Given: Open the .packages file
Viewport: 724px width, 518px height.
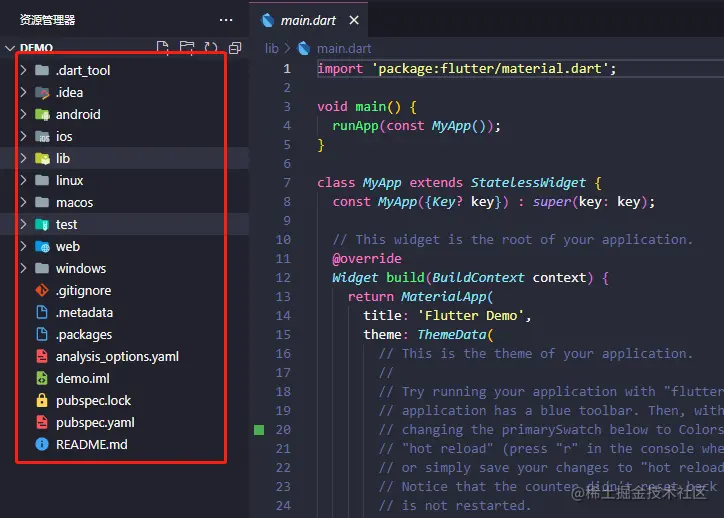Looking at the screenshot, I should (x=84, y=335).
